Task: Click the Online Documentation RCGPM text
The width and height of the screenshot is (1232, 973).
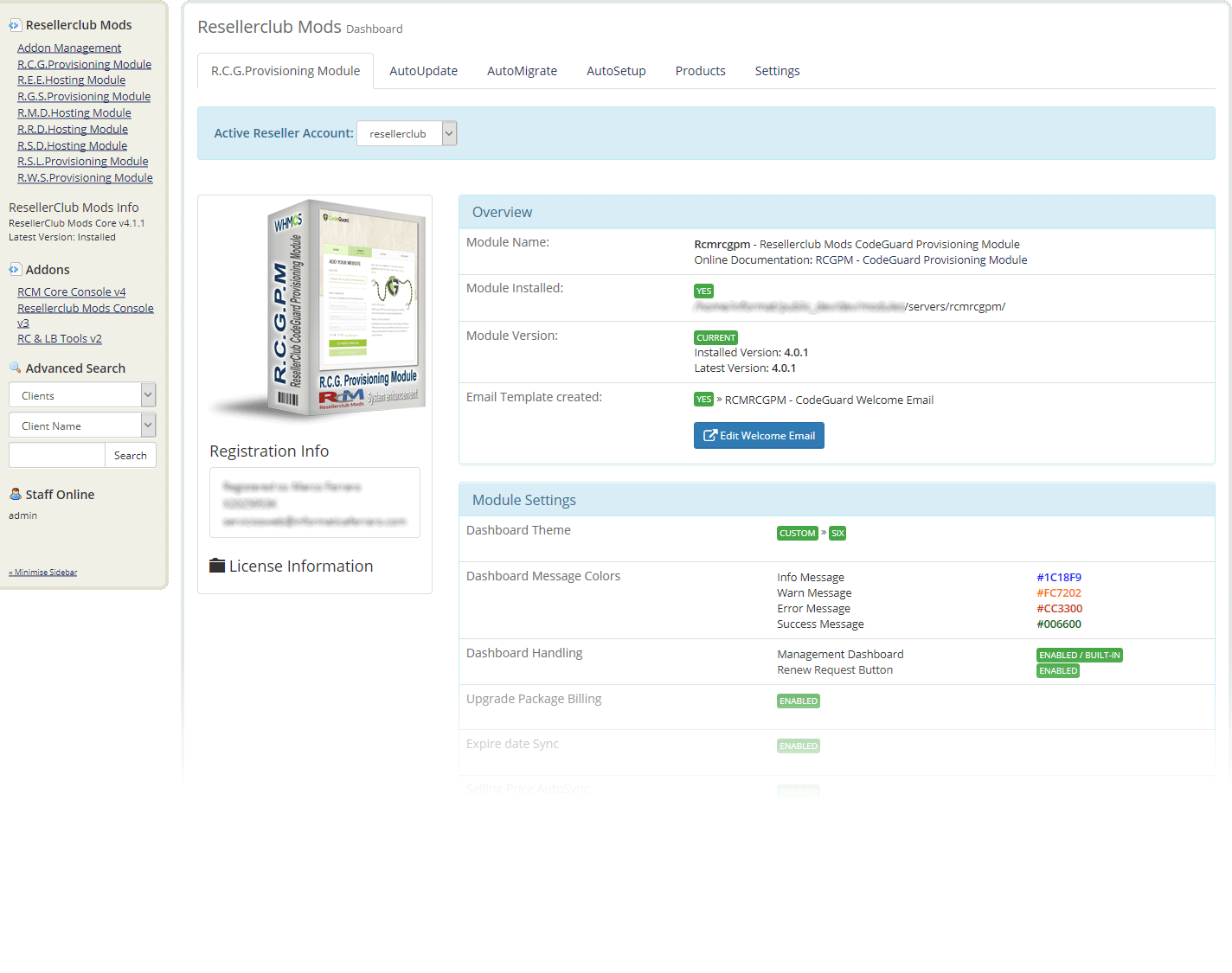Action: 861,259
